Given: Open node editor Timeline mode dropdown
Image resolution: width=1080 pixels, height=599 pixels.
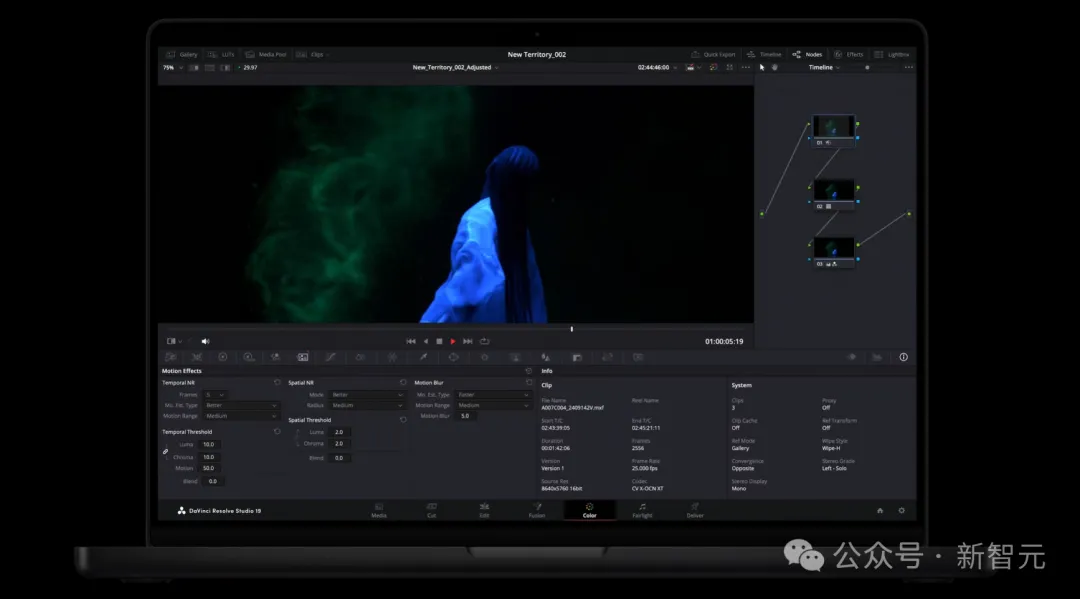Looking at the screenshot, I should tap(824, 67).
